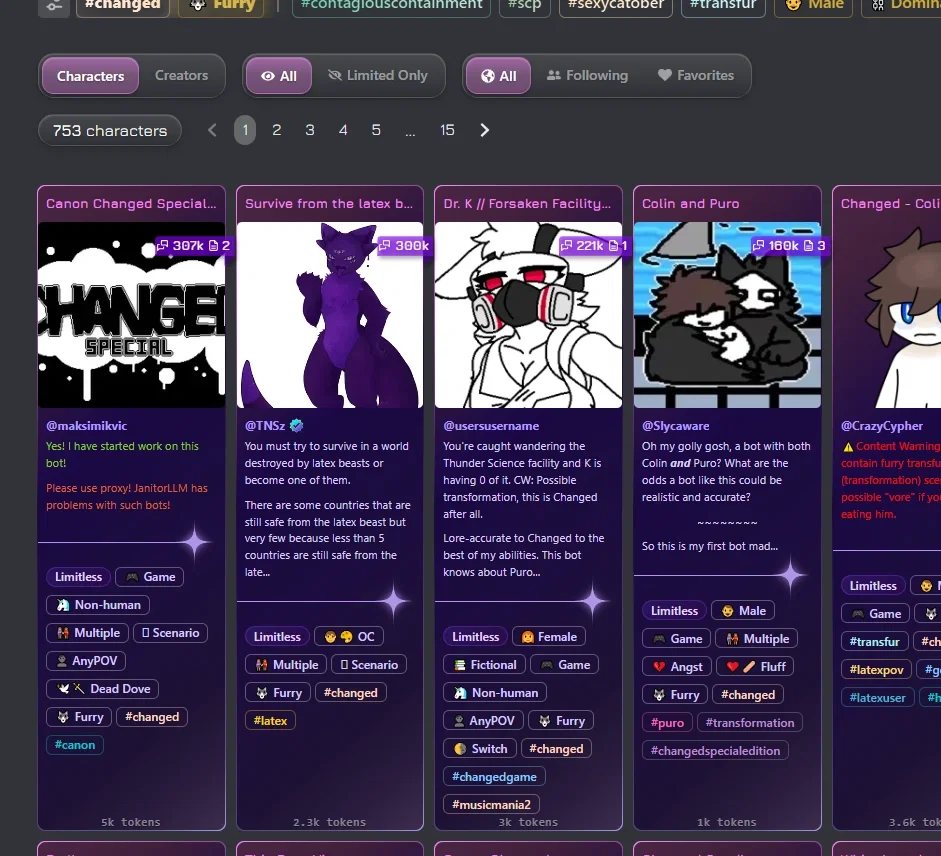This screenshot has height=856, width=941.
Task: Click the 160k chat count badge
Action: coord(789,246)
